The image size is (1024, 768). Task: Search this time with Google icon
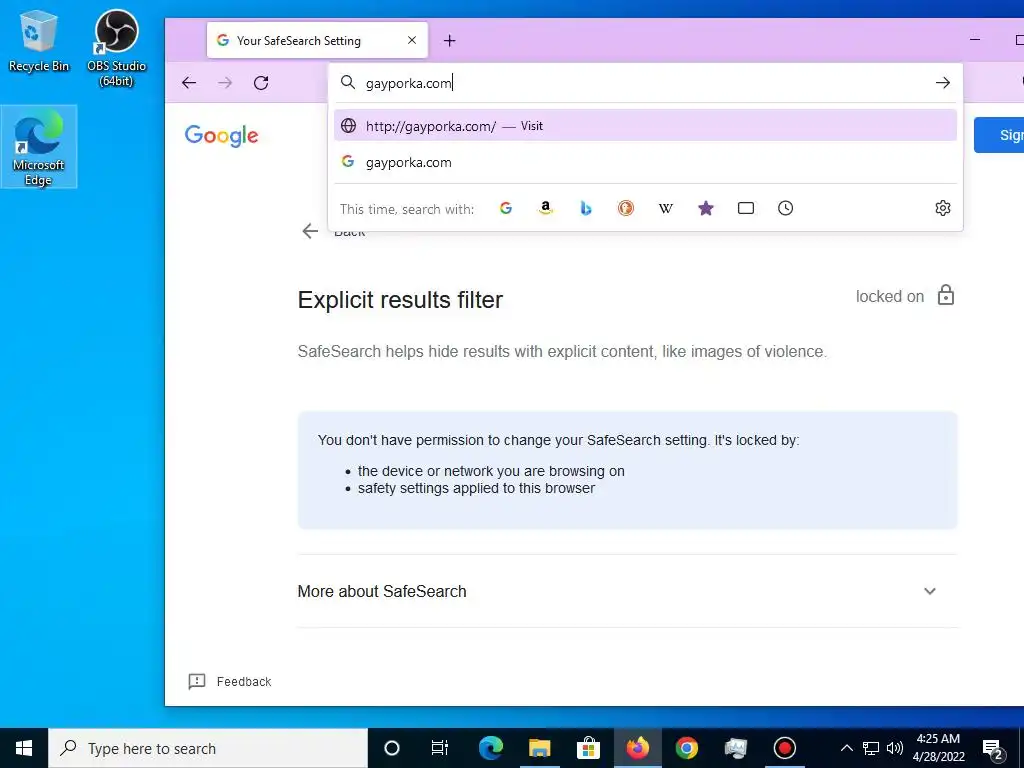(505, 208)
